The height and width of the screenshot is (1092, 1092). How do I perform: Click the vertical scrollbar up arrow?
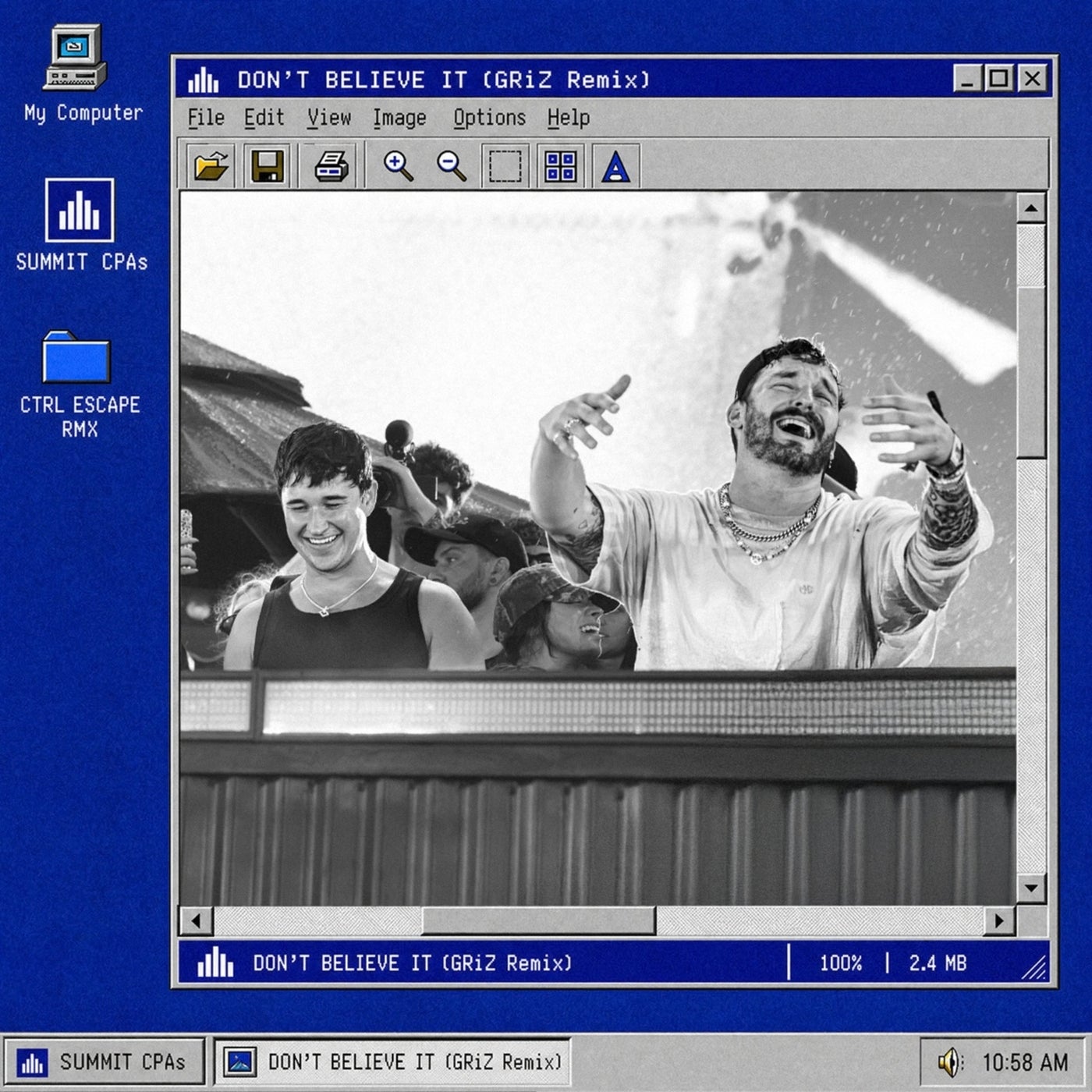click(x=1031, y=208)
